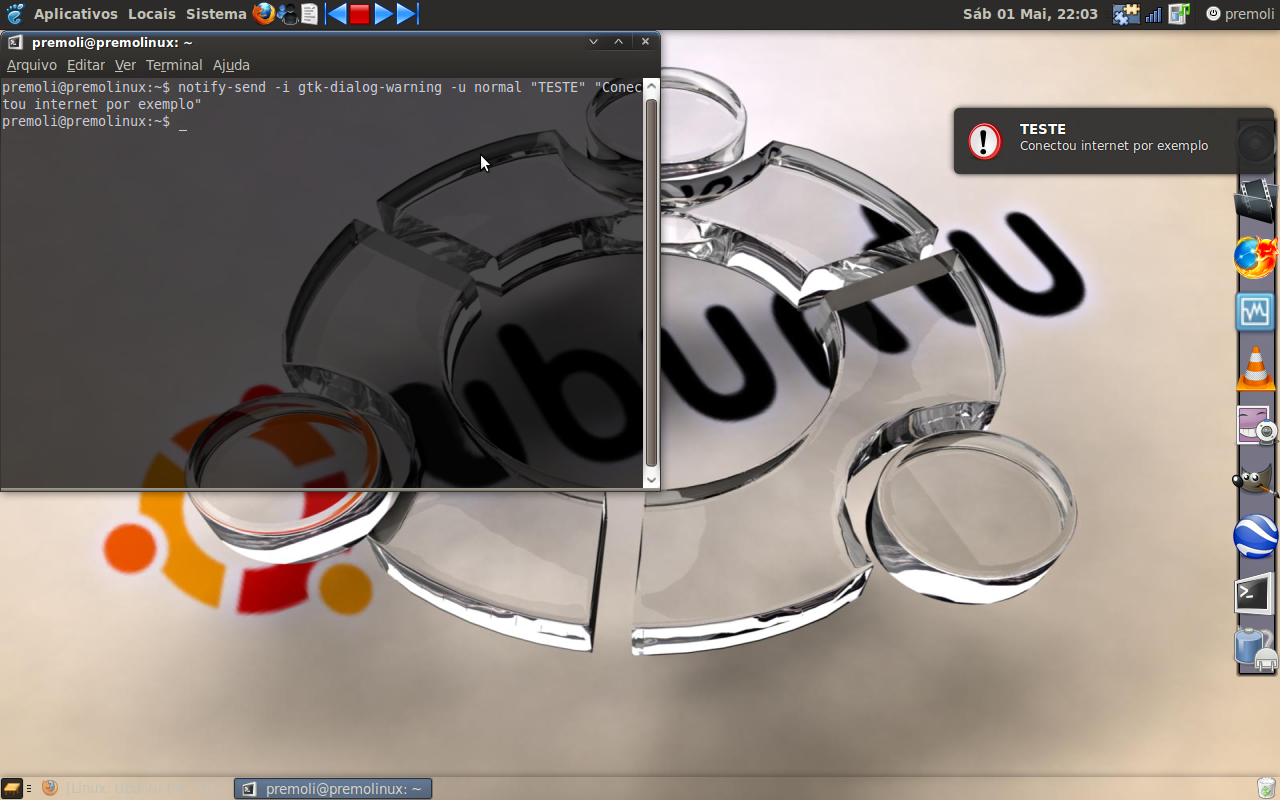Open the printer icon in dock
This screenshot has height=800, width=1280.
[1255, 648]
